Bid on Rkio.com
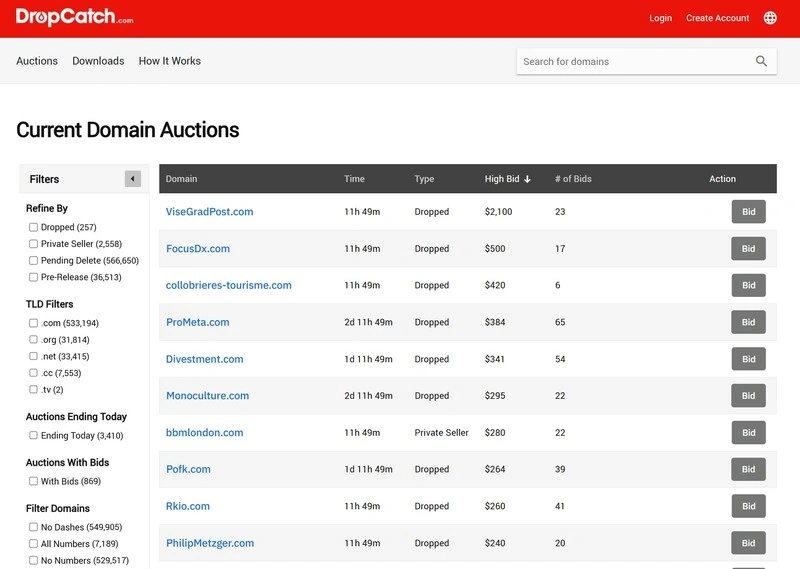Image resolution: width=800 pixels, height=569 pixels. point(748,506)
